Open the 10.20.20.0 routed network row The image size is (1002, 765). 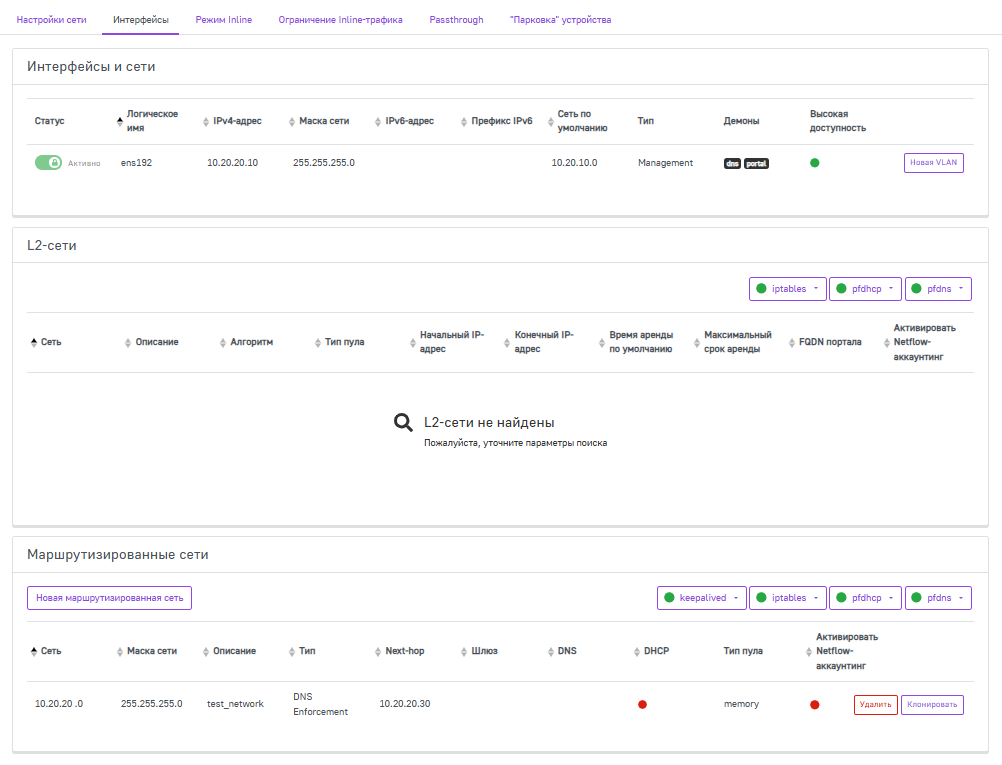(59, 704)
